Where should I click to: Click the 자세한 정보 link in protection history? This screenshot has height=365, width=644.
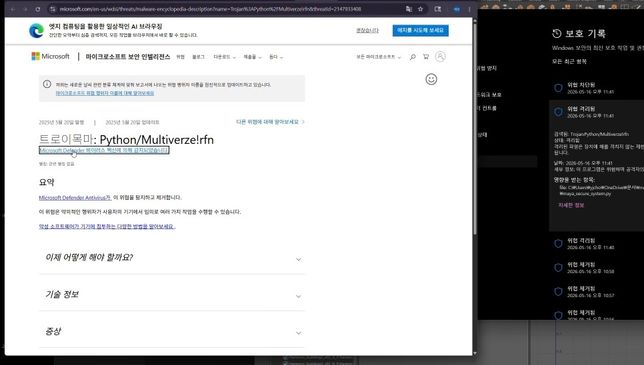pyautogui.click(x=571, y=205)
